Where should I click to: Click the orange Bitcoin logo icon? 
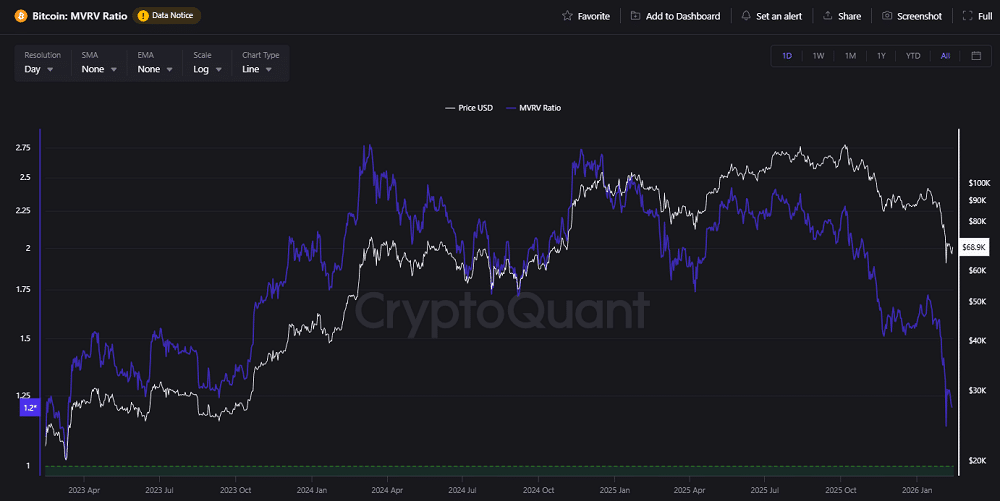[x=21, y=16]
